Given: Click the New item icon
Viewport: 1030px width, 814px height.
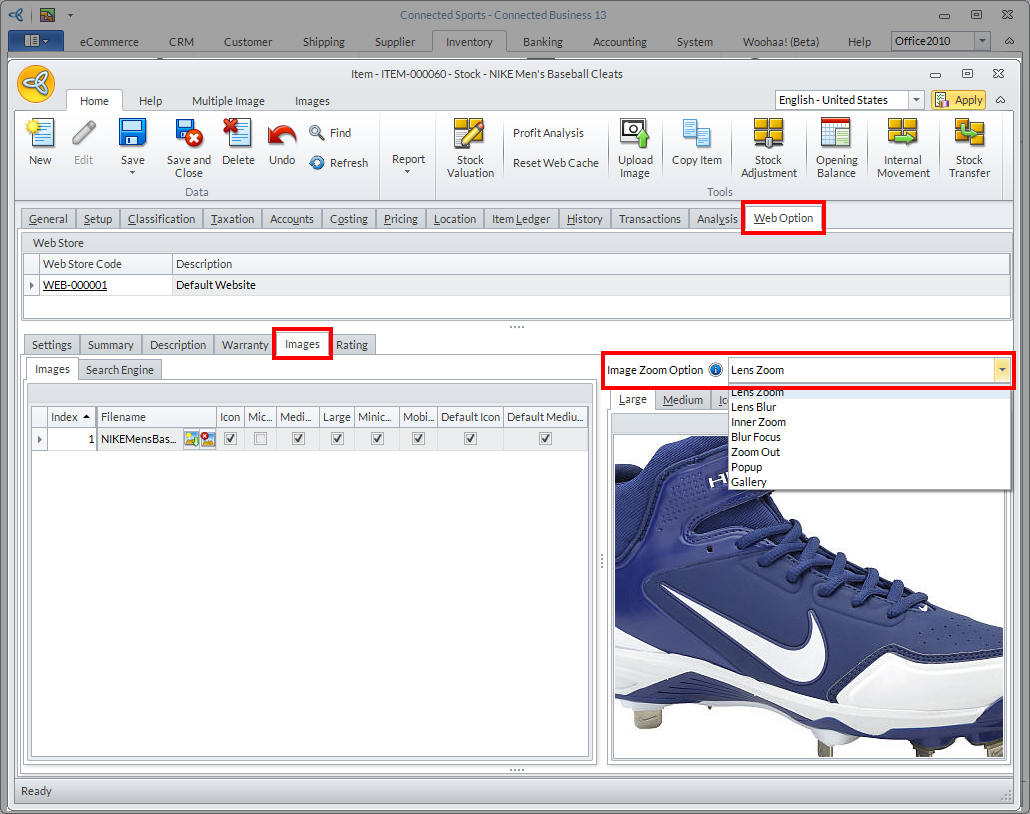Looking at the screenshot, I should [40, 133].
